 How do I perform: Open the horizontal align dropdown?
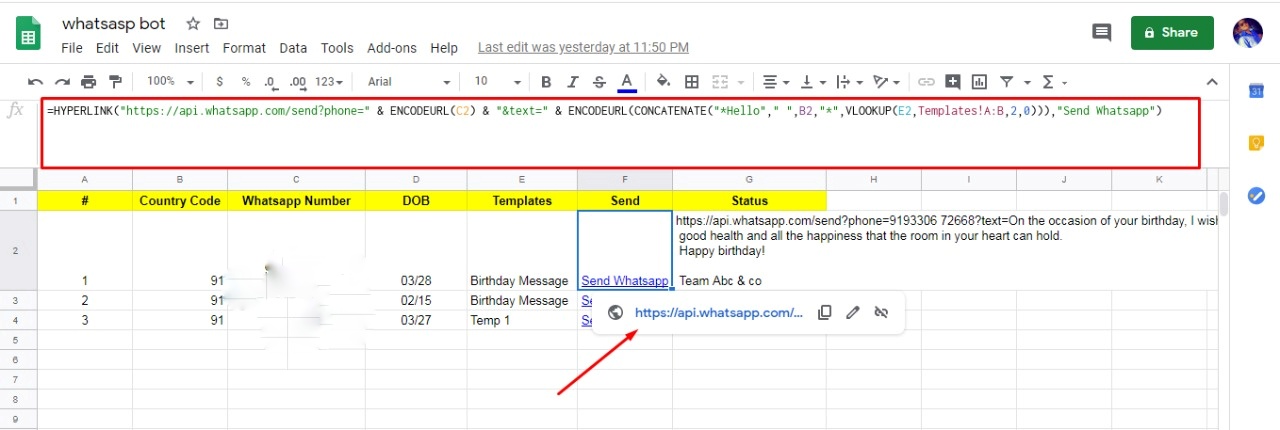coord(774,82)
